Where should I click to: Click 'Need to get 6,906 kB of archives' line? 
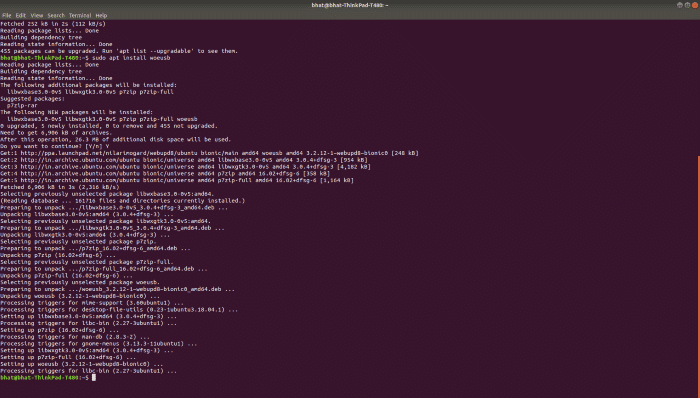pyautogui.click(x=56, y=133)
